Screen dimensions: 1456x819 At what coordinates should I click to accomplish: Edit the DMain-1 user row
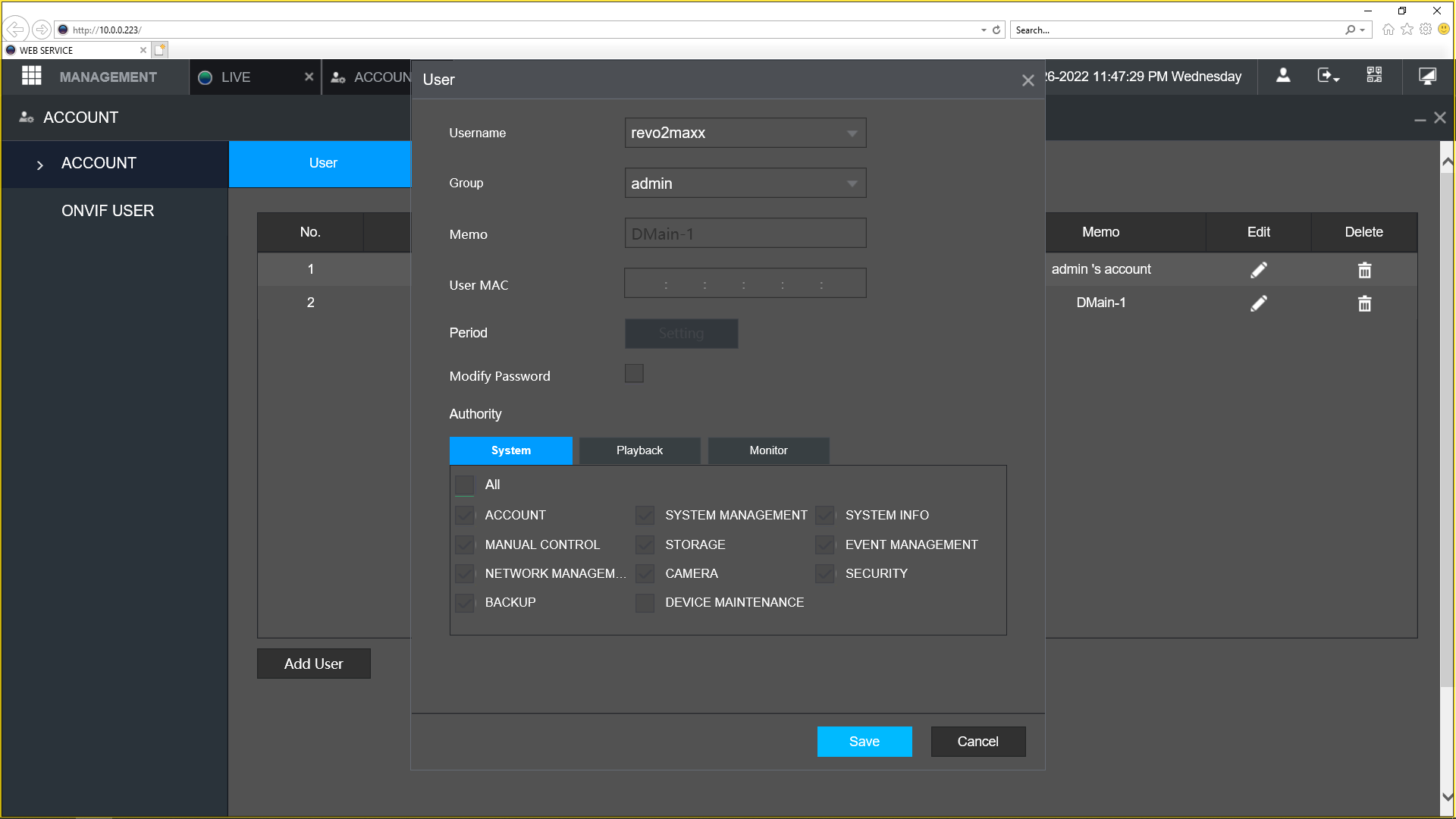1259,303
